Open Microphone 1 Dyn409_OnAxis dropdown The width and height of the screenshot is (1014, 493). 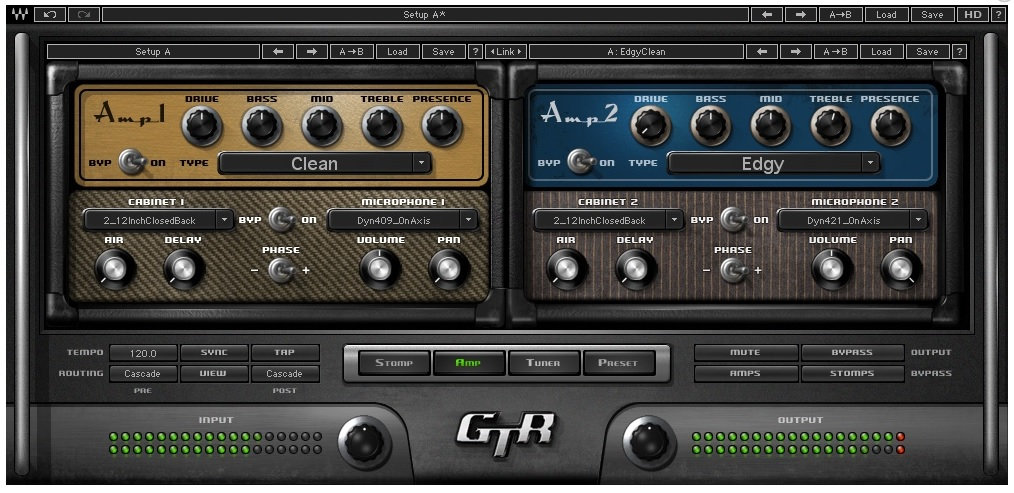[402, 220]
